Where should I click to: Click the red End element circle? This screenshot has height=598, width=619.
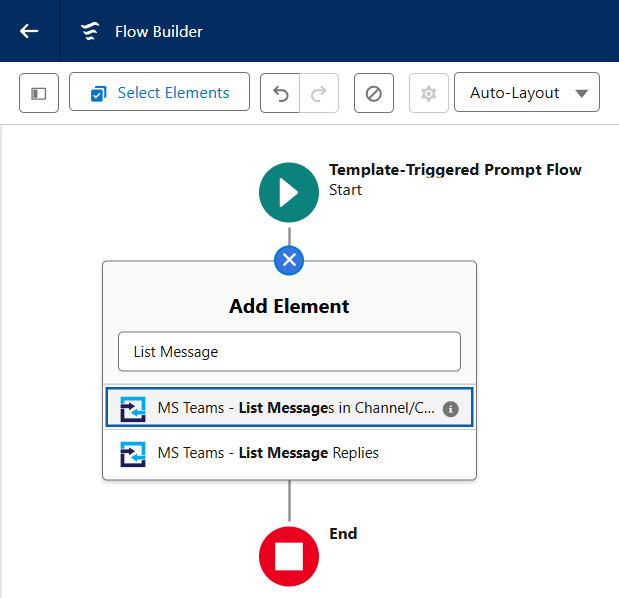[289, 556]
